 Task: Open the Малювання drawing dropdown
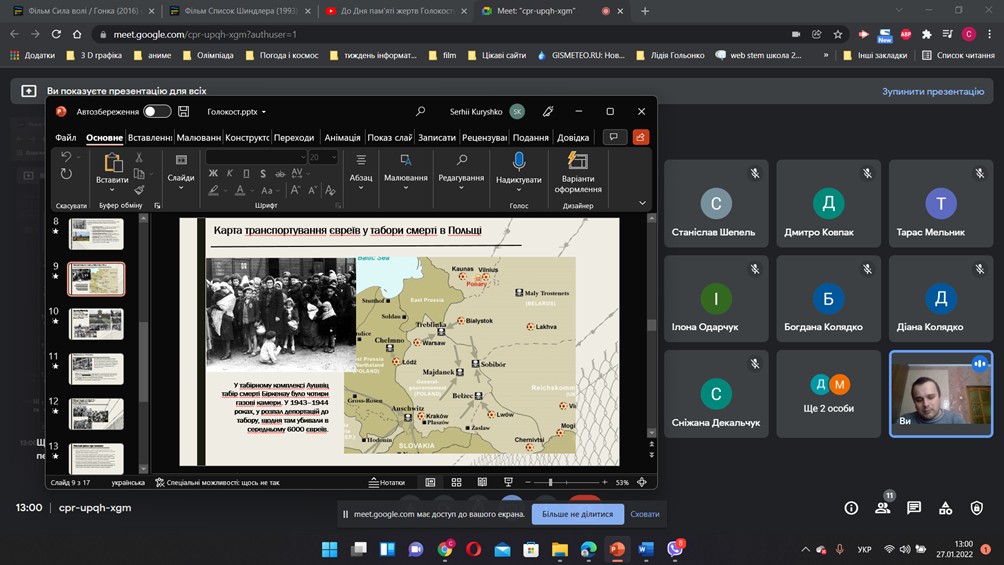405,171
